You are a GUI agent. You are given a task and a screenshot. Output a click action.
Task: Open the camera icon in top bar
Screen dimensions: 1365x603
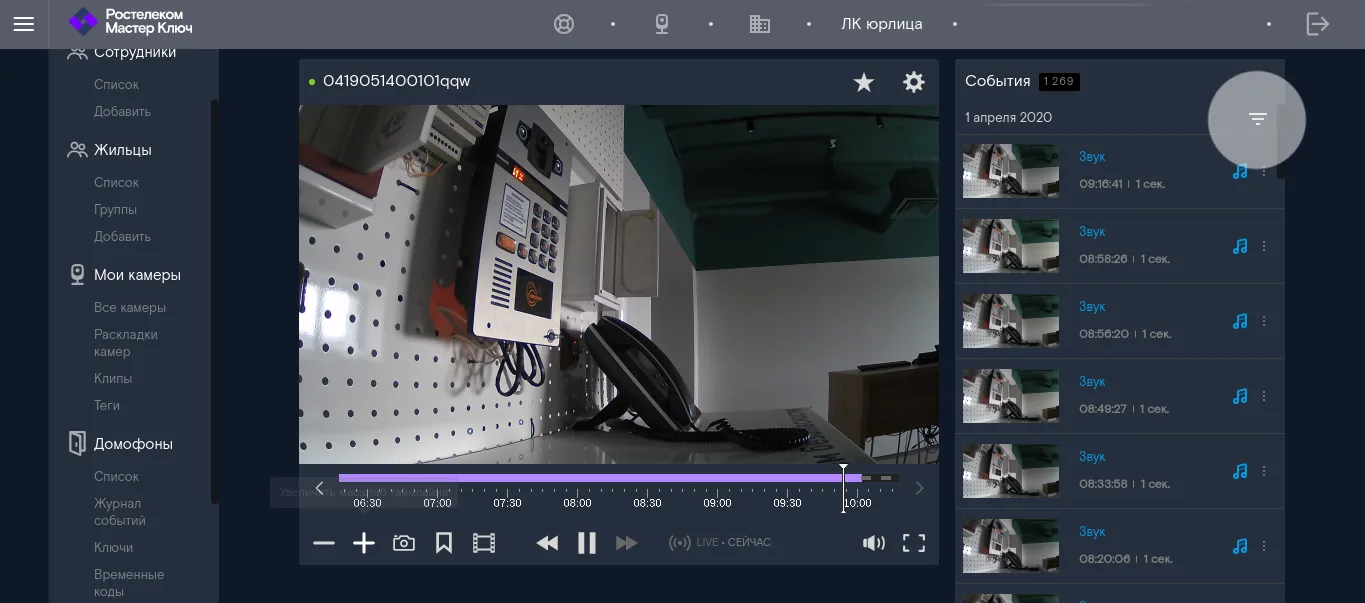click(x=662, y=24)
